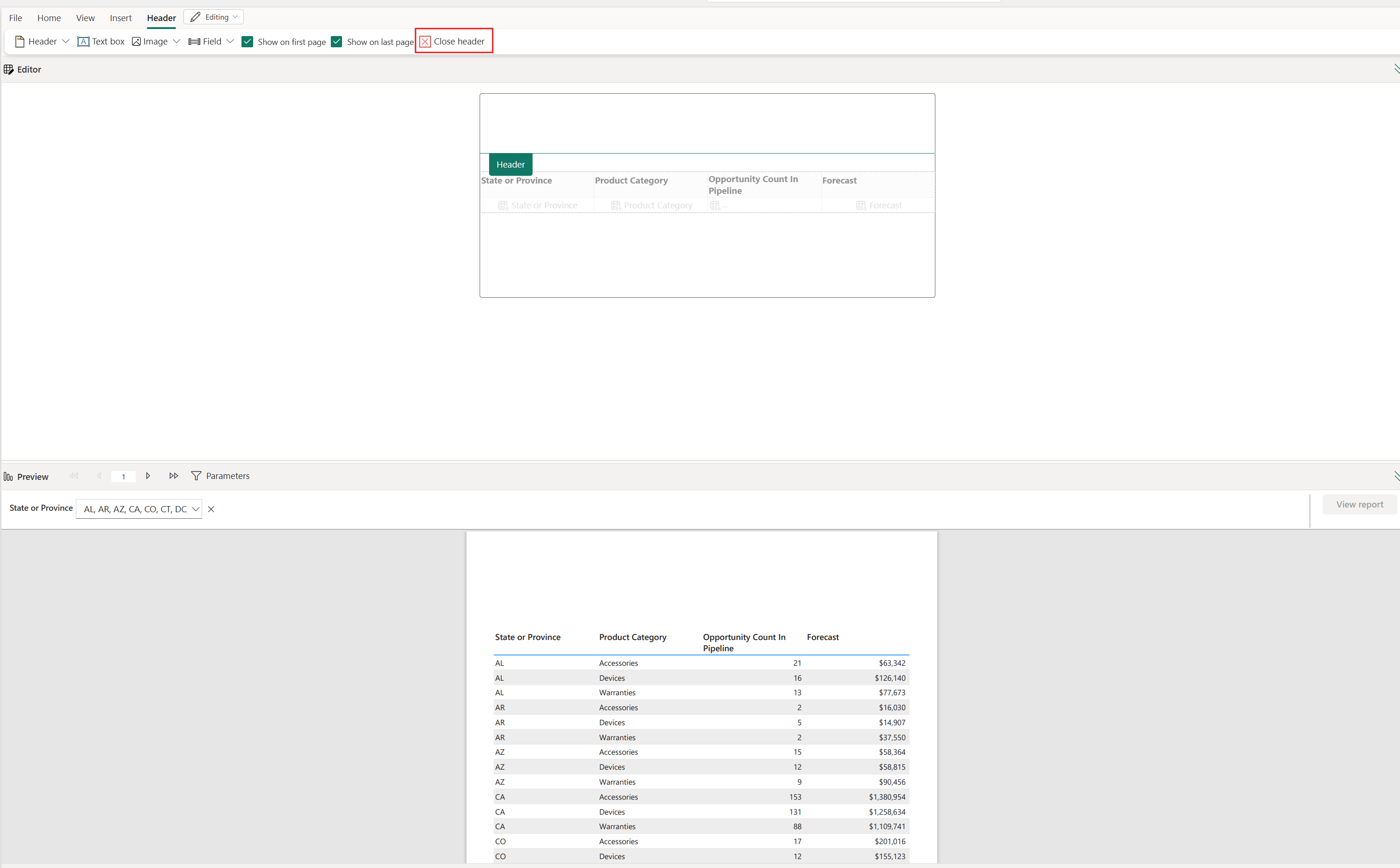Click the Field insert icon
The width and height of the screenshot is (1400, 868).
tap(193, 41)
